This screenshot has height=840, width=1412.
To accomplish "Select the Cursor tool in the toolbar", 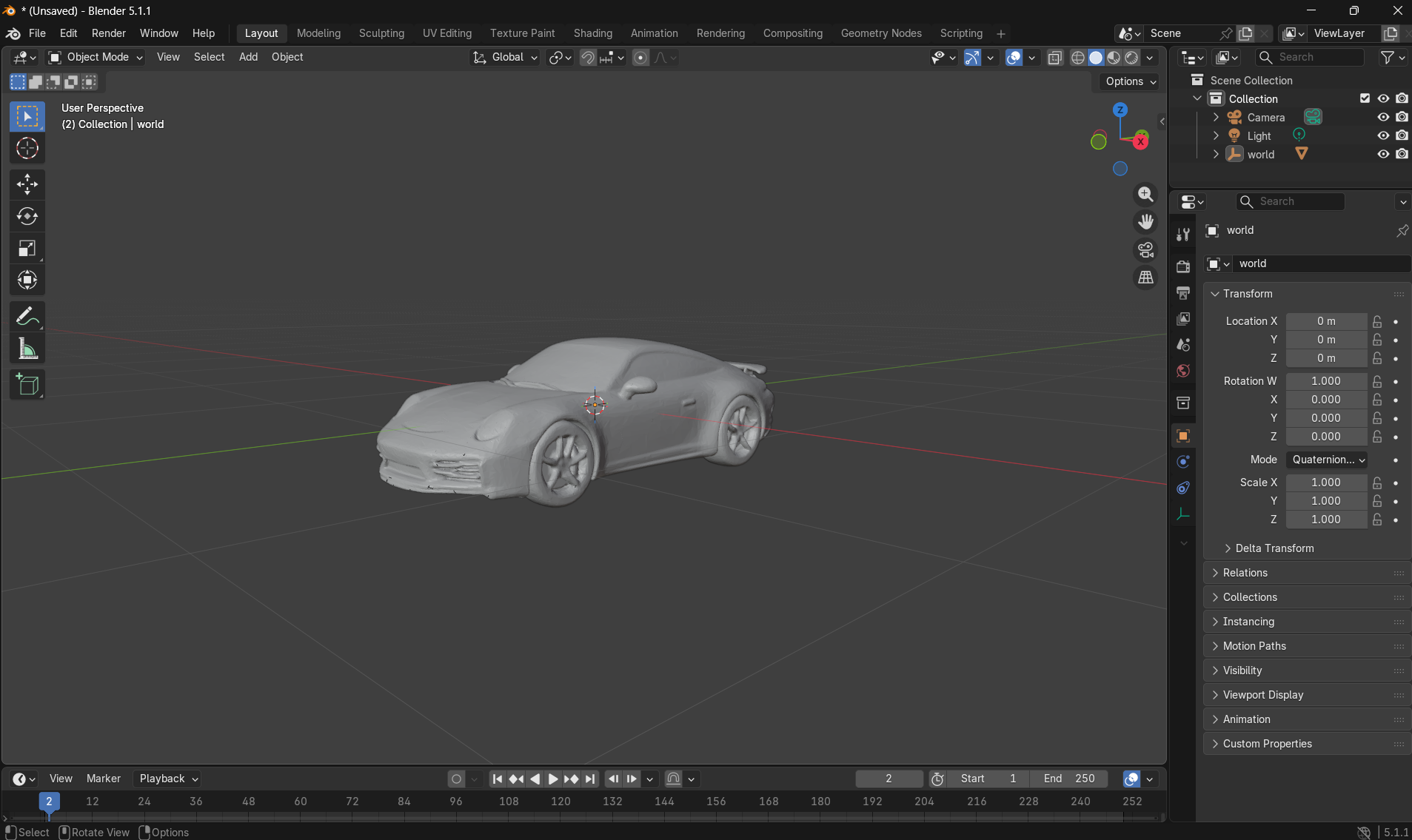I will [27, 149].
